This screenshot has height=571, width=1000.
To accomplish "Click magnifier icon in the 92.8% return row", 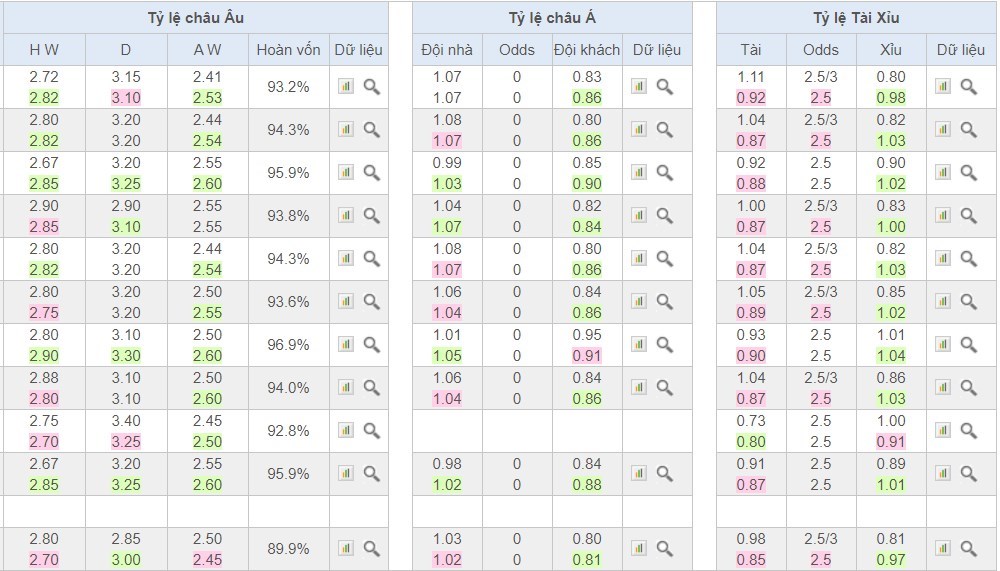I will tap(372, 431).
